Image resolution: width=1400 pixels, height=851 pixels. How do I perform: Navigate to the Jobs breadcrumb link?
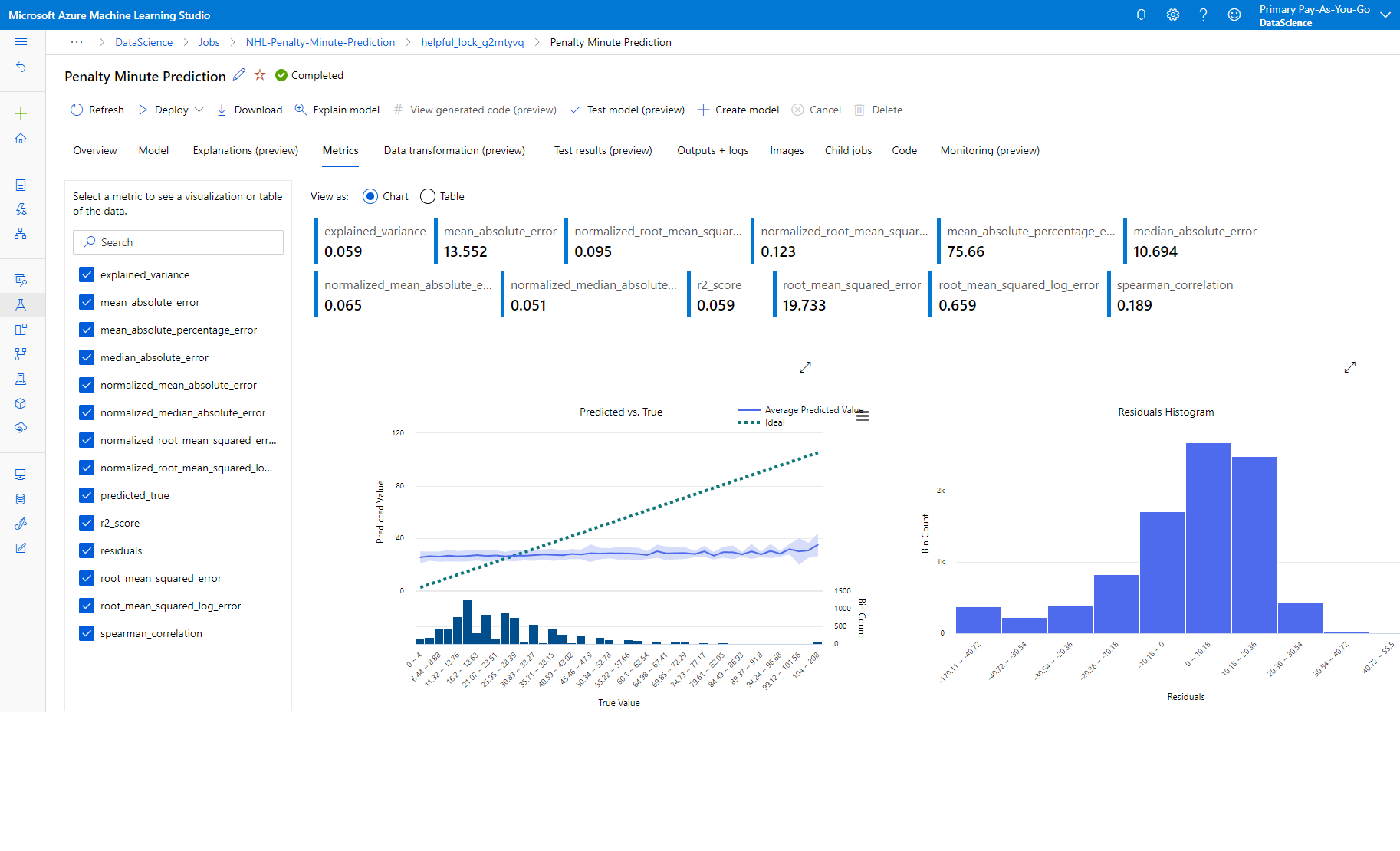coord(209,42)
